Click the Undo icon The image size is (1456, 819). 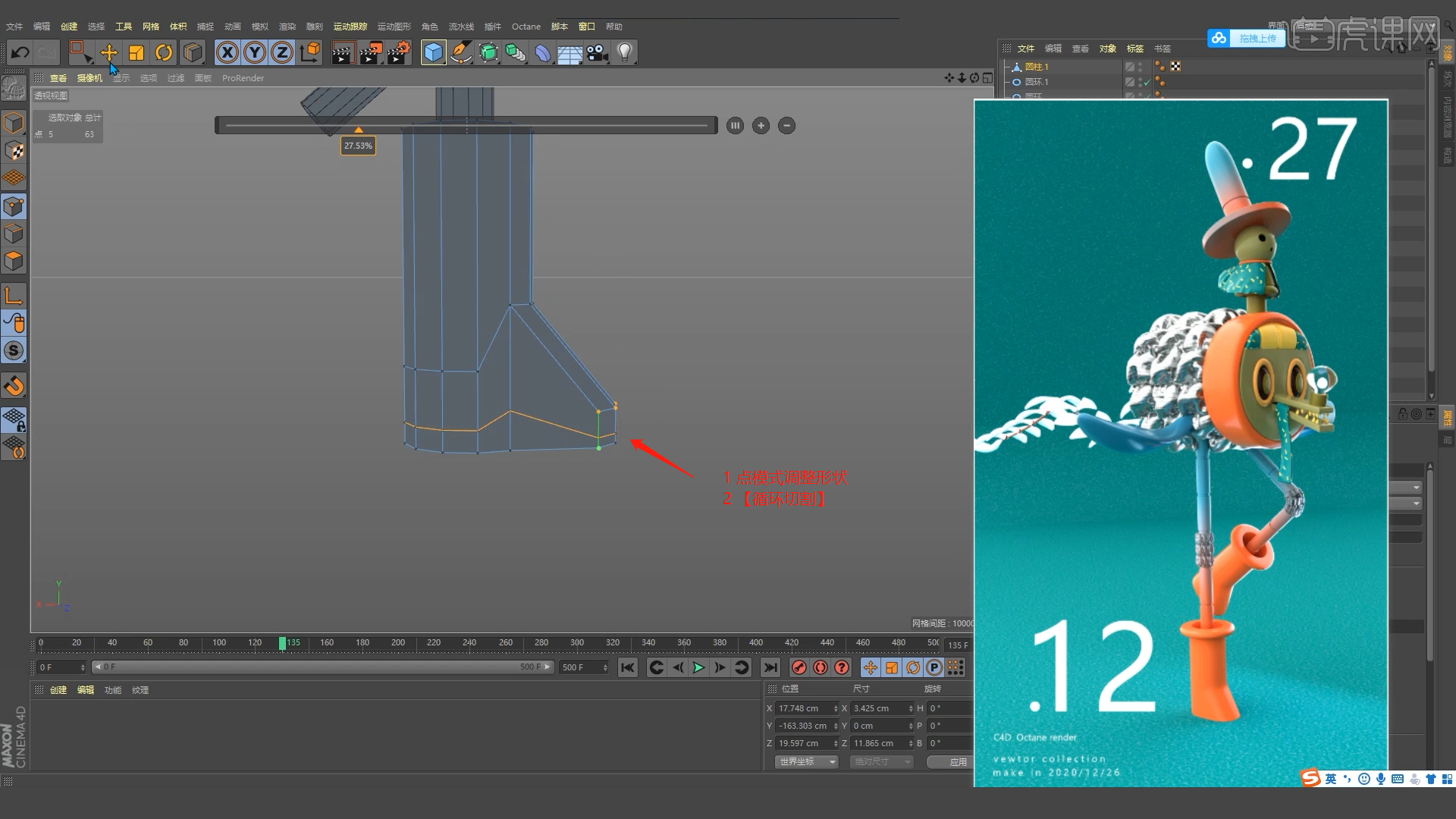[x=20, y=52]
